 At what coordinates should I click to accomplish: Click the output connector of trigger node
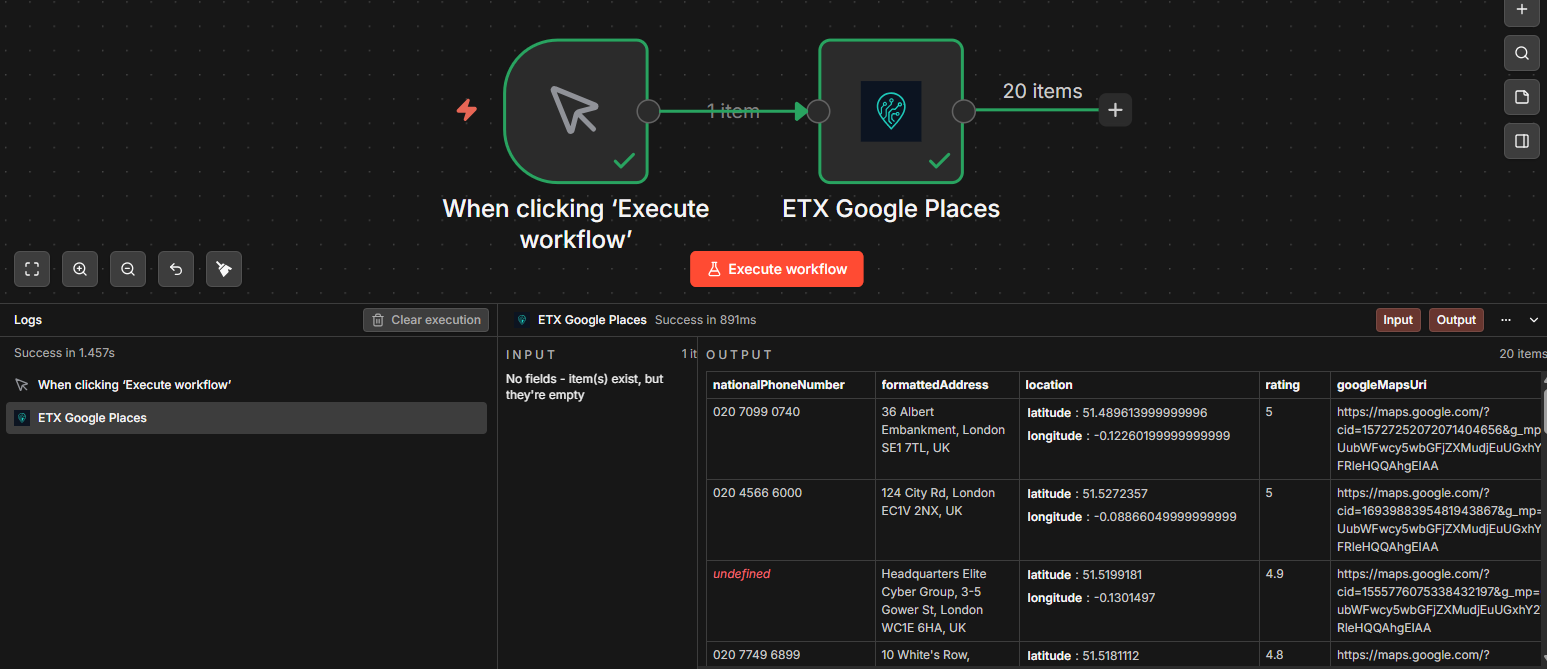pyautogui.click(x=648, y=111)
